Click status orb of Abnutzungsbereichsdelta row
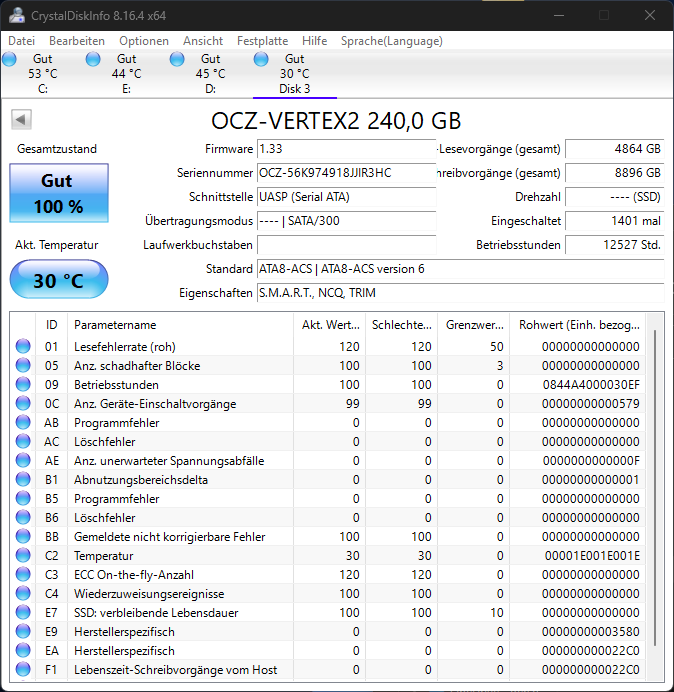Image resolution: width=674 pixels, height=692 pixels. tap(23, 479)
